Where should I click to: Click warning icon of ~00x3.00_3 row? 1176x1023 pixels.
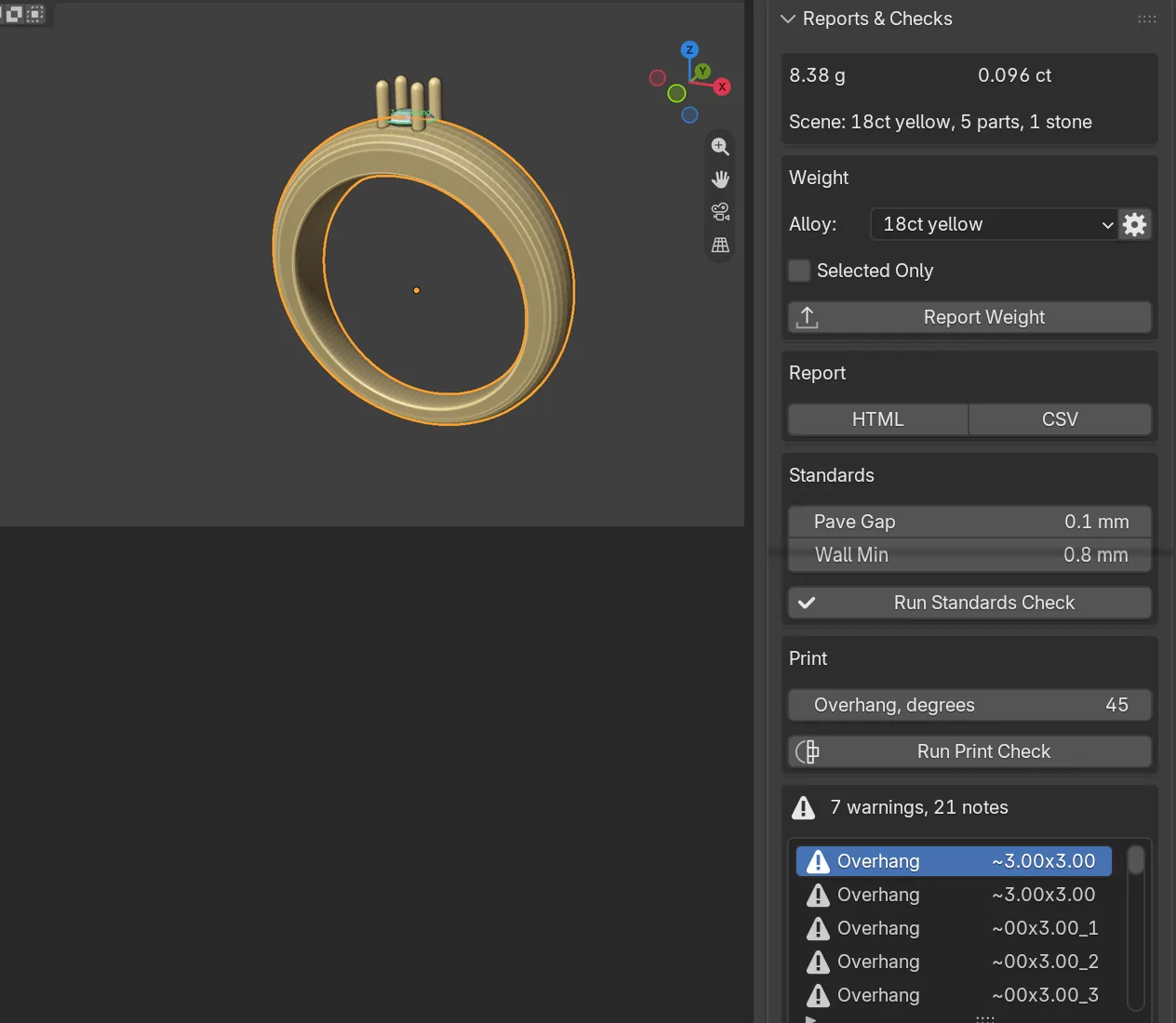(818, 995)
